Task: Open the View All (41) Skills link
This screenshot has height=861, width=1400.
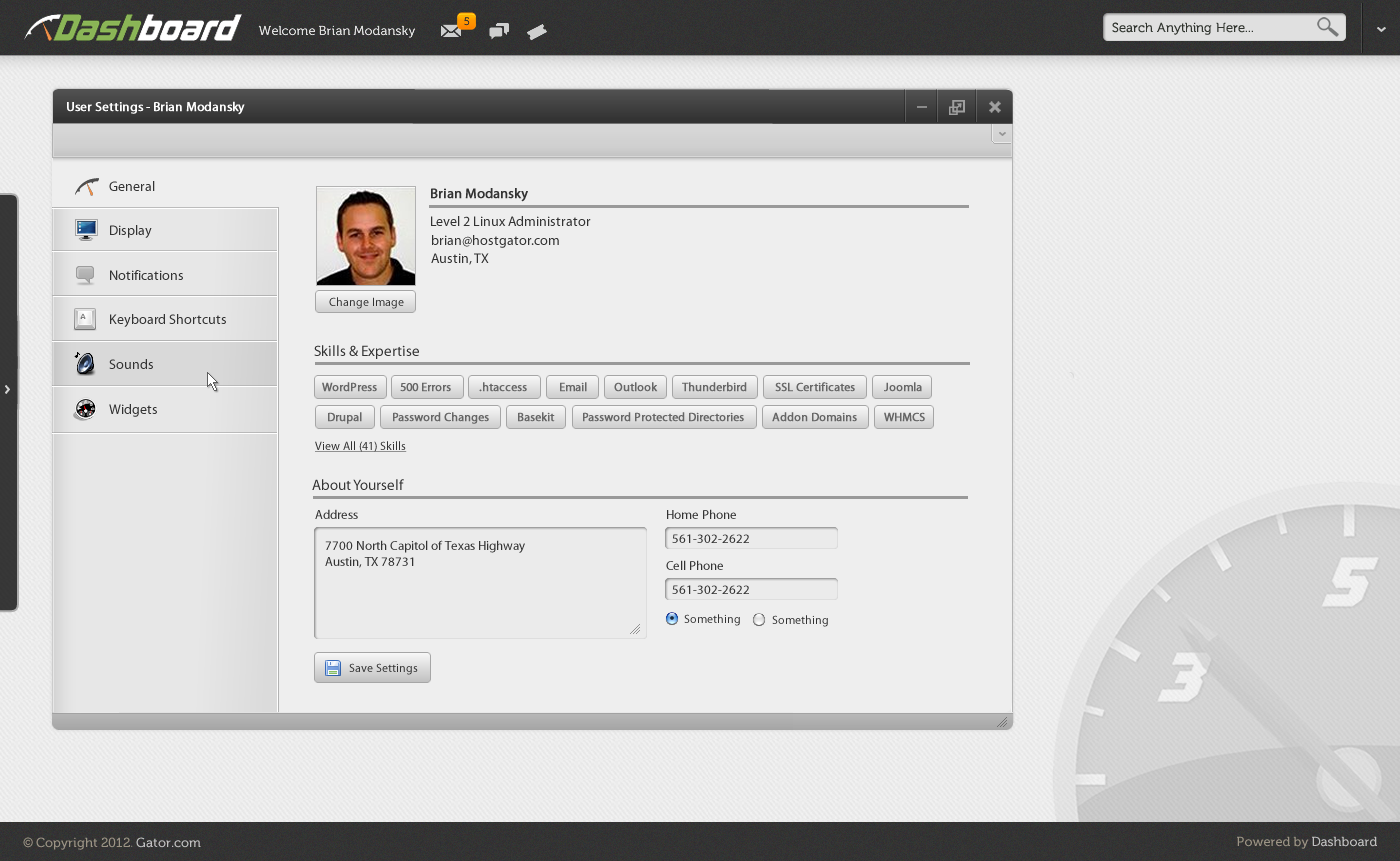Action: pyautogui.click(x=360, y=446)
